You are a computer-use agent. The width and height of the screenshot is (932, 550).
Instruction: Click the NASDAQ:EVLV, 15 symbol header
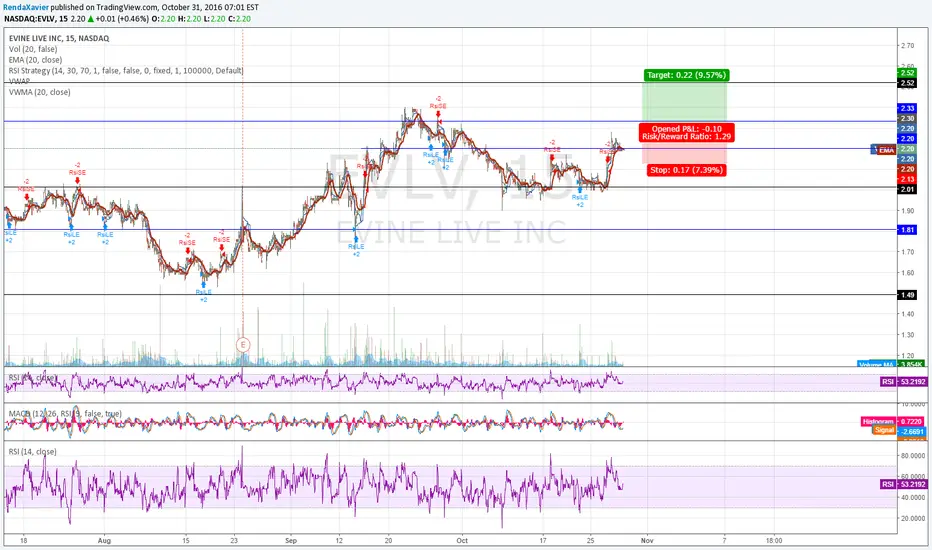tap(35, 19)
